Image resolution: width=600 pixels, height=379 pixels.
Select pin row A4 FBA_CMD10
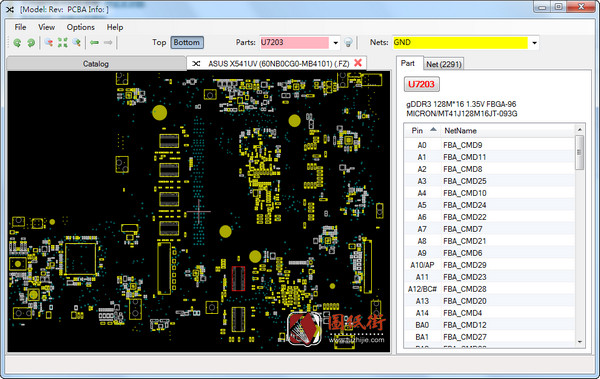(x=489, y=193)
